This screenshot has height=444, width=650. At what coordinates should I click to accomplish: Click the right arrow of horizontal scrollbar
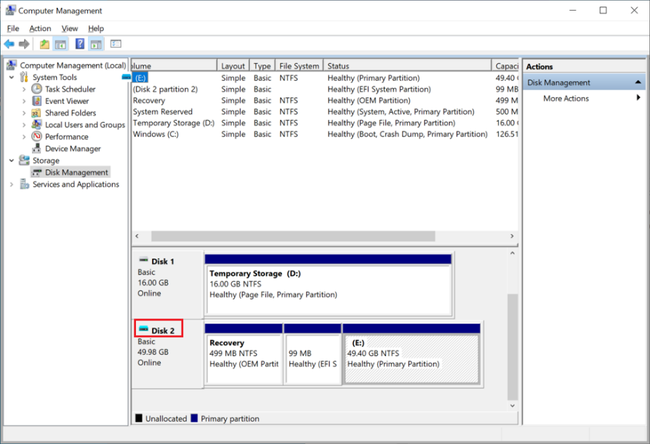tap(512, 236)
